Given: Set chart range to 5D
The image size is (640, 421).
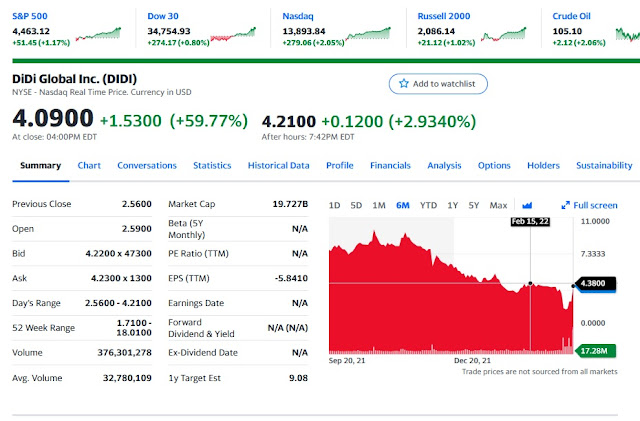Looking at the screenshot, I should (356, 205).
